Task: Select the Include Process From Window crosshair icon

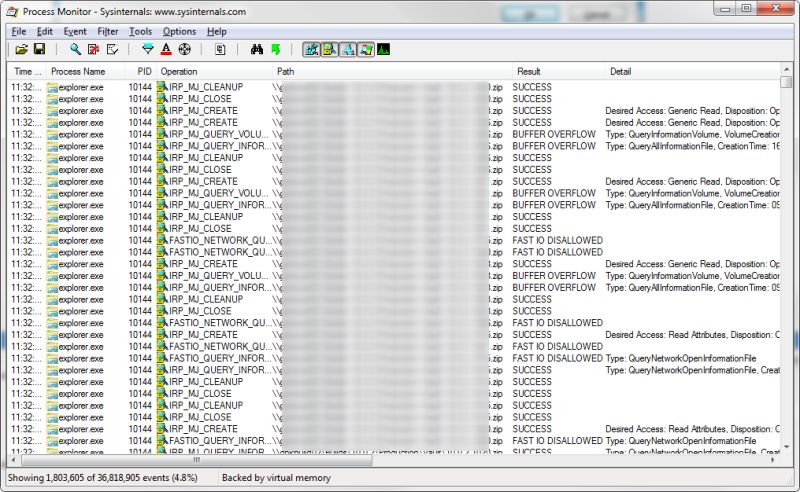Action: pos(185,49)
